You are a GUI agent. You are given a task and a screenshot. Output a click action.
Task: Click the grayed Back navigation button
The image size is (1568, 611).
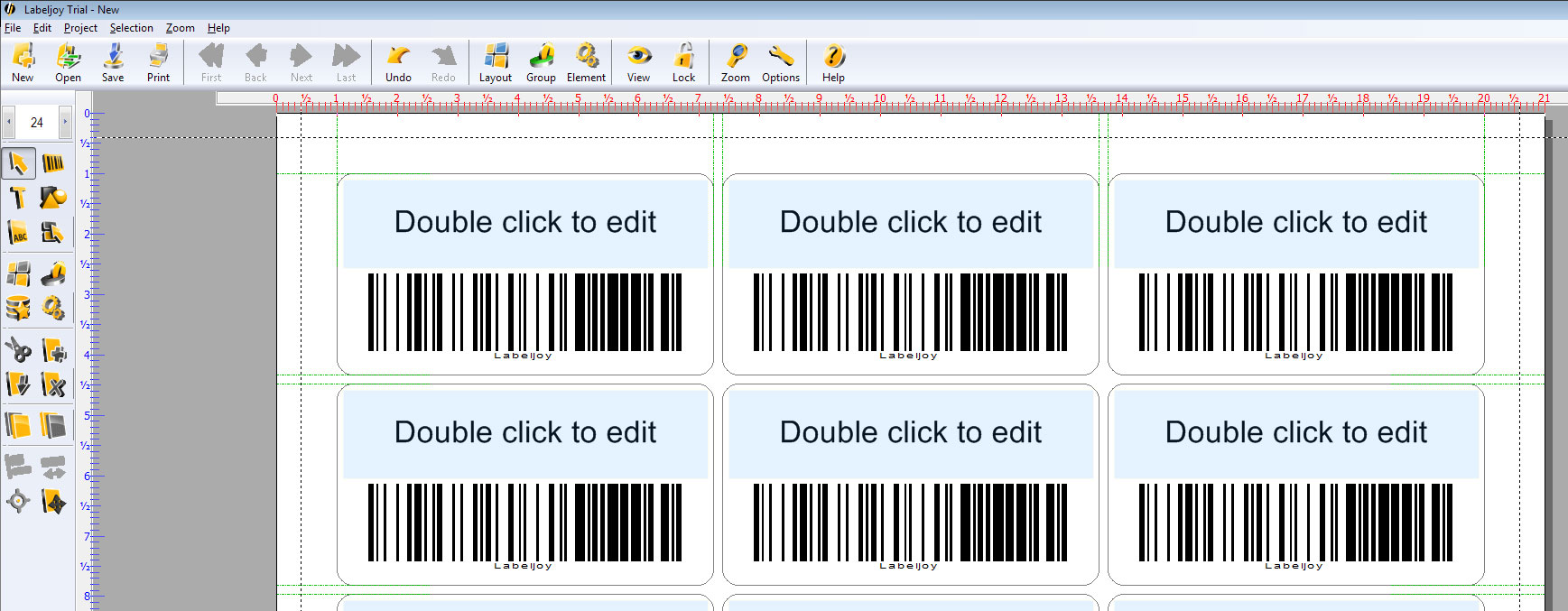coord(256,62)
